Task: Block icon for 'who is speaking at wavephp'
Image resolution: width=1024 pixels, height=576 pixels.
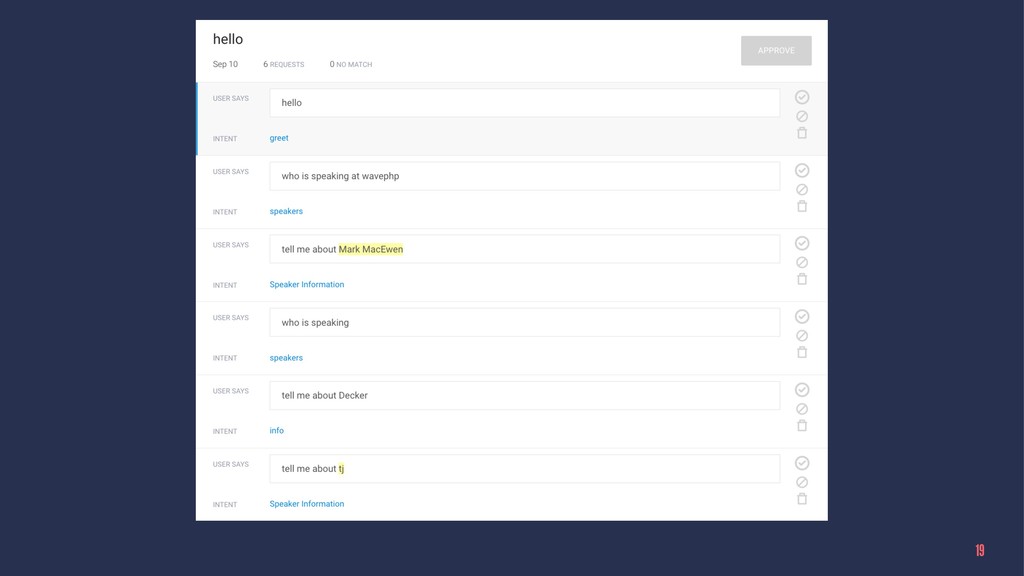Action: tap(802, 189)
